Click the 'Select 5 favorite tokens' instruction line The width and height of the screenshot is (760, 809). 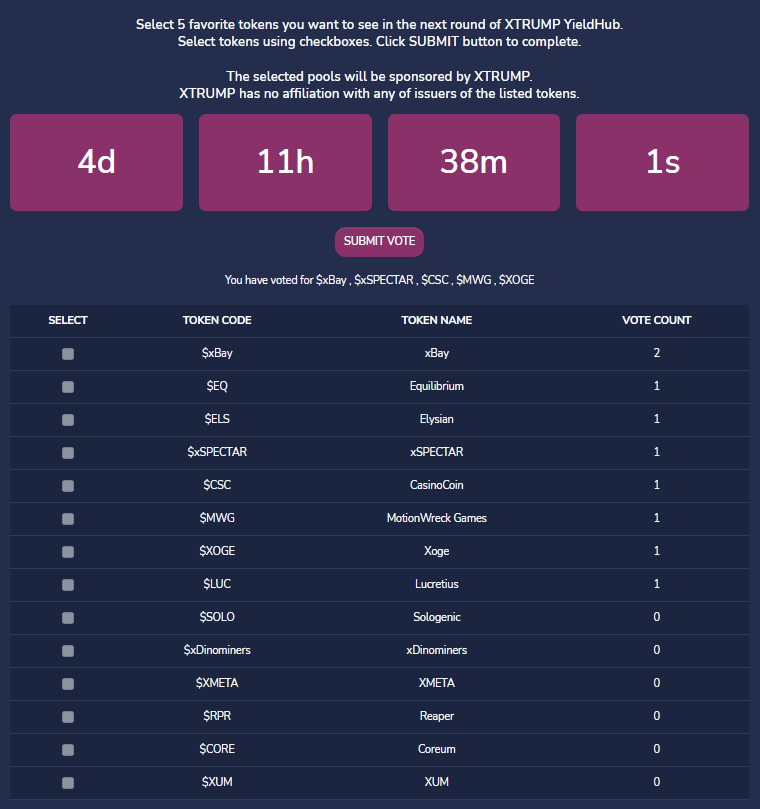coord(379,25)
